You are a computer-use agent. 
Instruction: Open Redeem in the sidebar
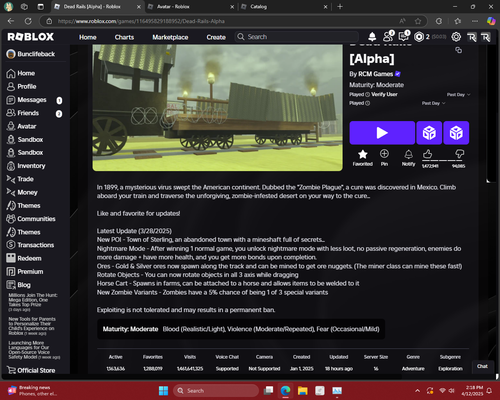click(x=24, y=258)
